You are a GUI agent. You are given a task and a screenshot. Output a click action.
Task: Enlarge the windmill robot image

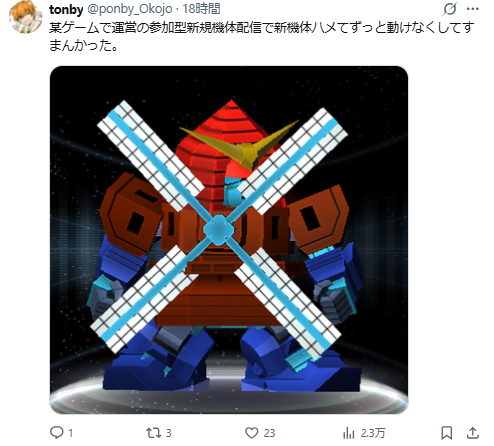point(229,240)
